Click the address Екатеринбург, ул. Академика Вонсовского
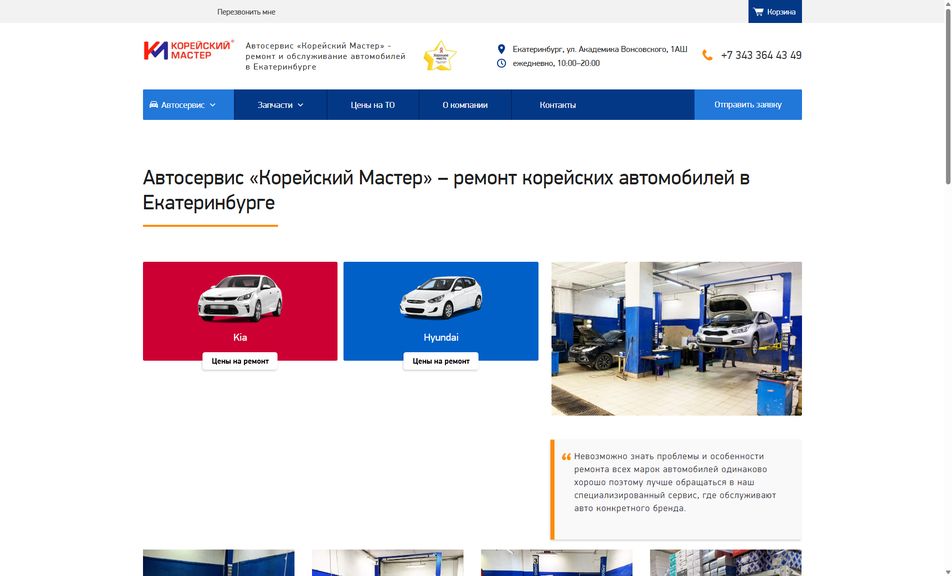The height and width of the screenshot is (576, 952). [x=600, y=49]
